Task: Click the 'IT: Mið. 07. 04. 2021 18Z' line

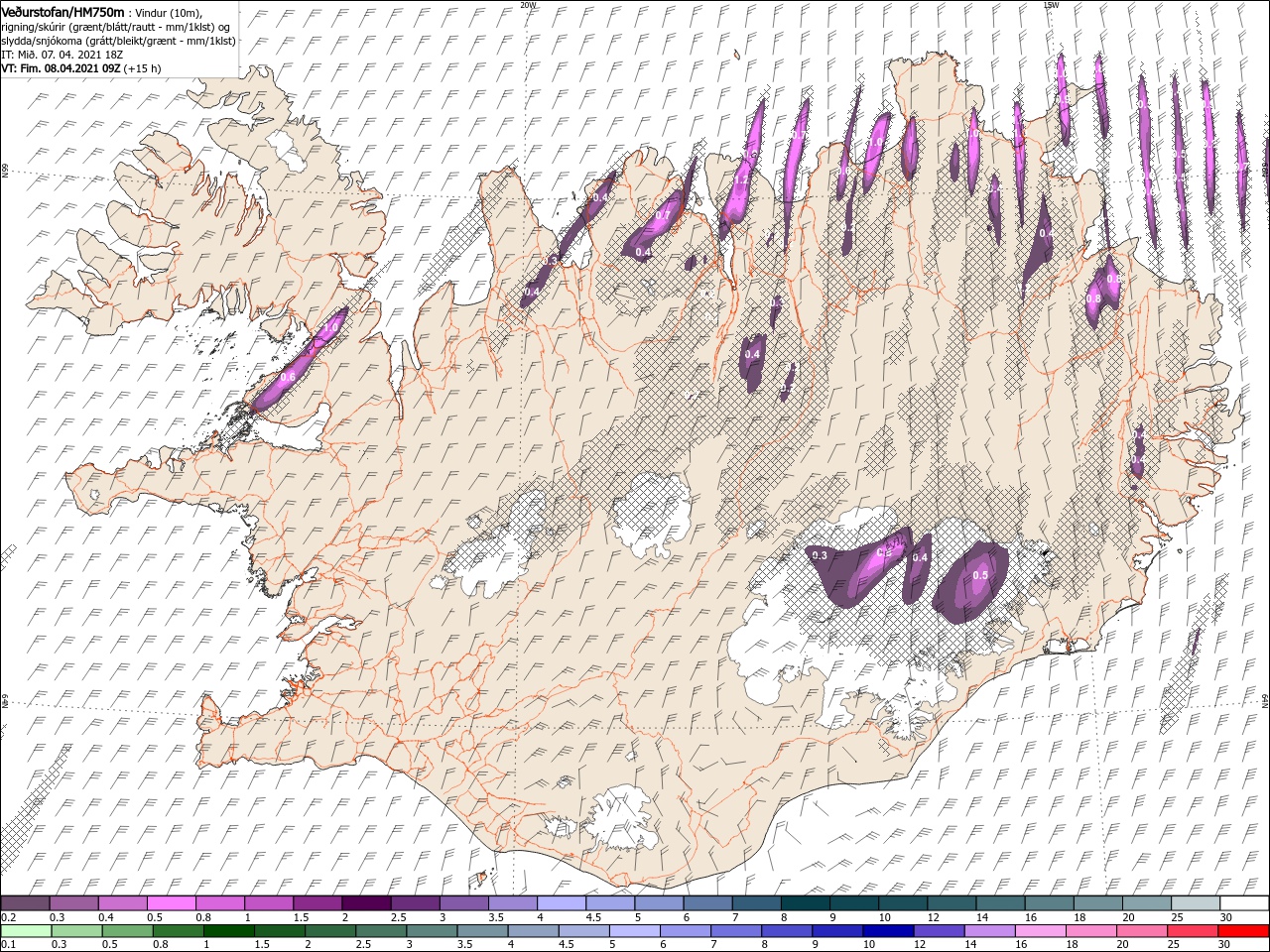Action: coord(60,55)
